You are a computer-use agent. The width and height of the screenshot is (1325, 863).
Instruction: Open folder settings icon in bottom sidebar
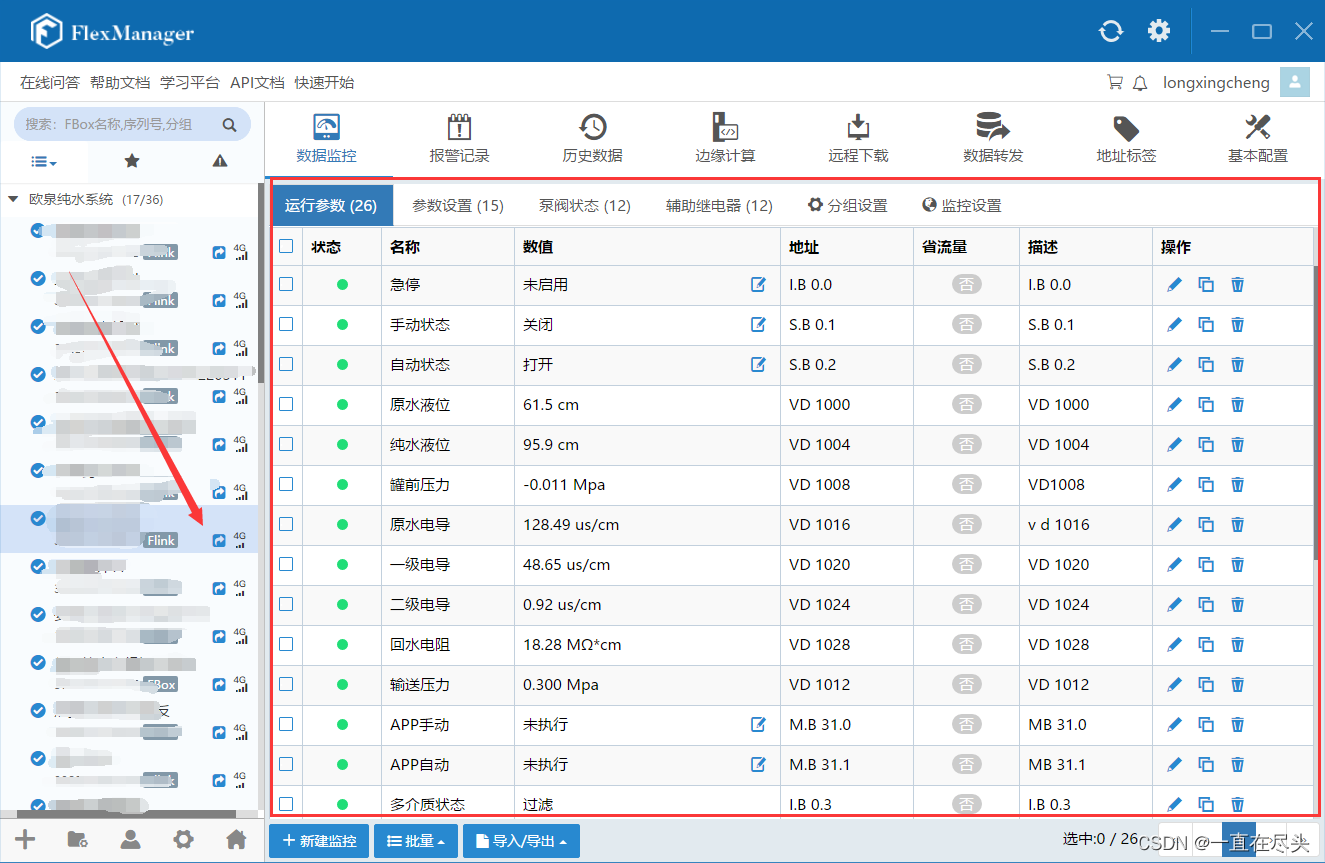[77, 839]
